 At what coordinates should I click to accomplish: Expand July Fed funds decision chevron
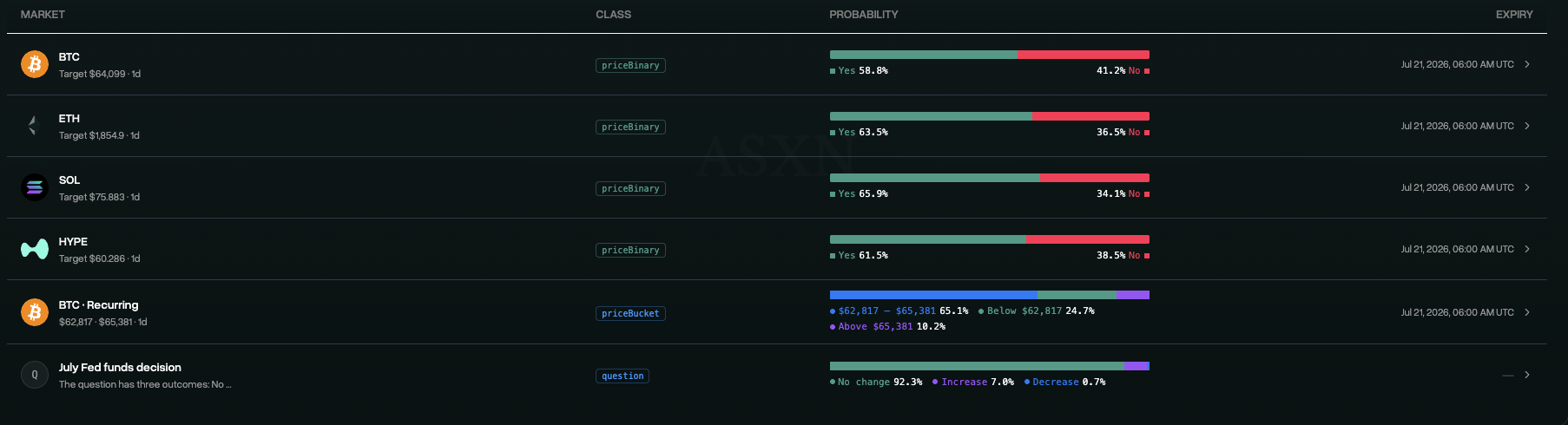point(1527,375)
